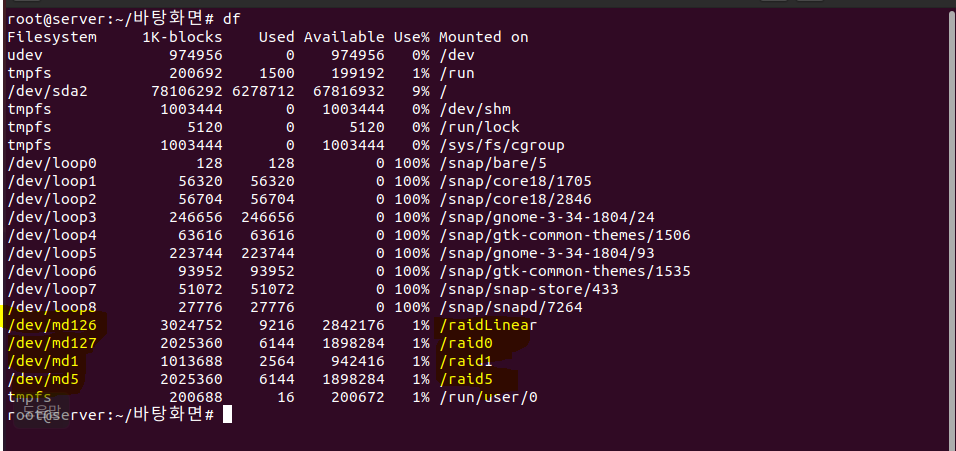This screenshot has width=956, height=451.
Task: Click the '/snap/snap-store/433' mount path
Action: click(529, 289)
